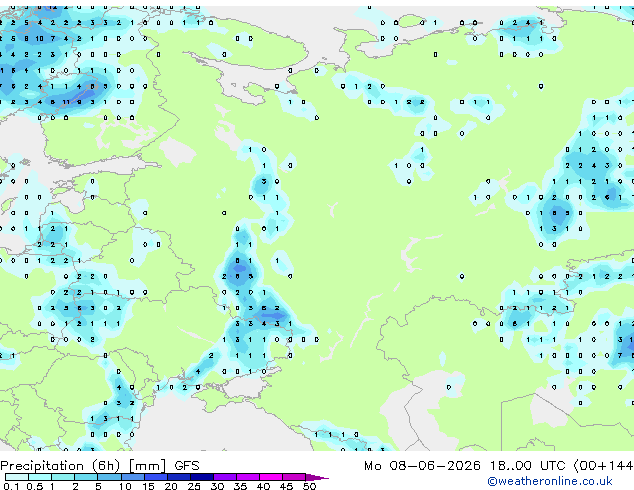
Task: Click the '45' legend scale label
Action: point(286,486)
